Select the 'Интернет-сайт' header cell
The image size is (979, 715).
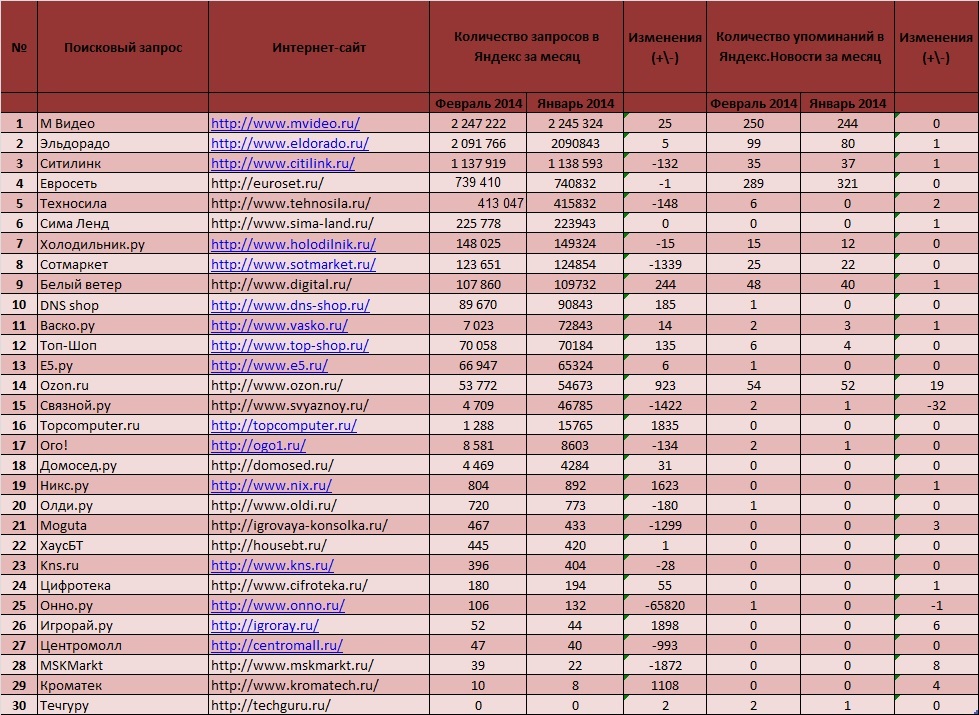click(319, 47)
